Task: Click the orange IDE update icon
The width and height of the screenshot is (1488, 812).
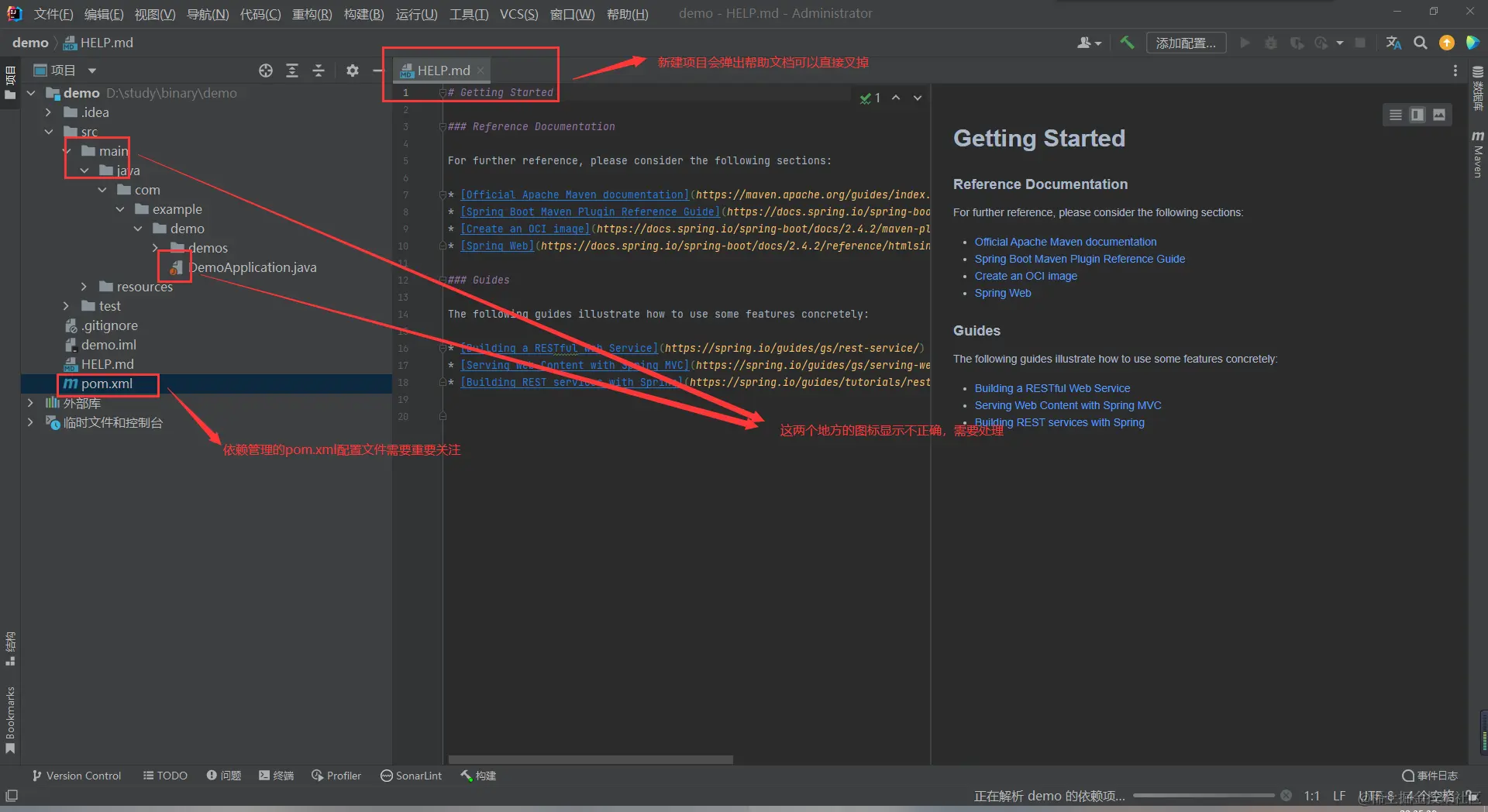Action: coord(1447,43)
